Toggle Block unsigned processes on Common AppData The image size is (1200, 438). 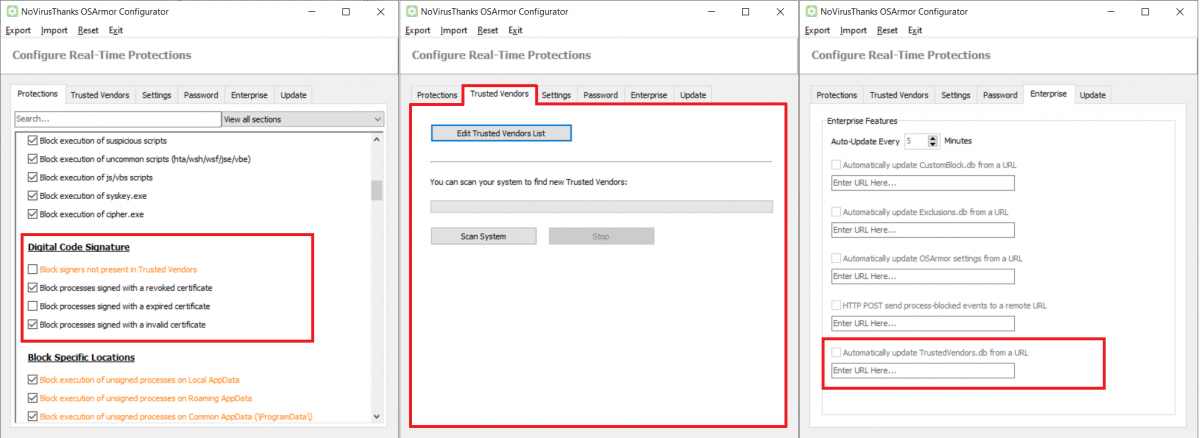pyautogui.click(x=33, y=416)
